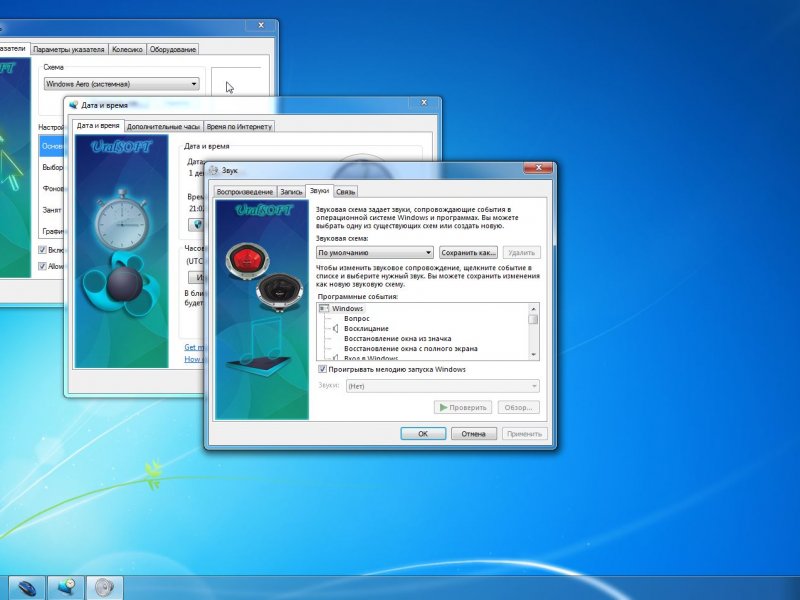Screen dimensions: 800x600
Task: Select the Дата и время tab
Action: coord(98,125)
